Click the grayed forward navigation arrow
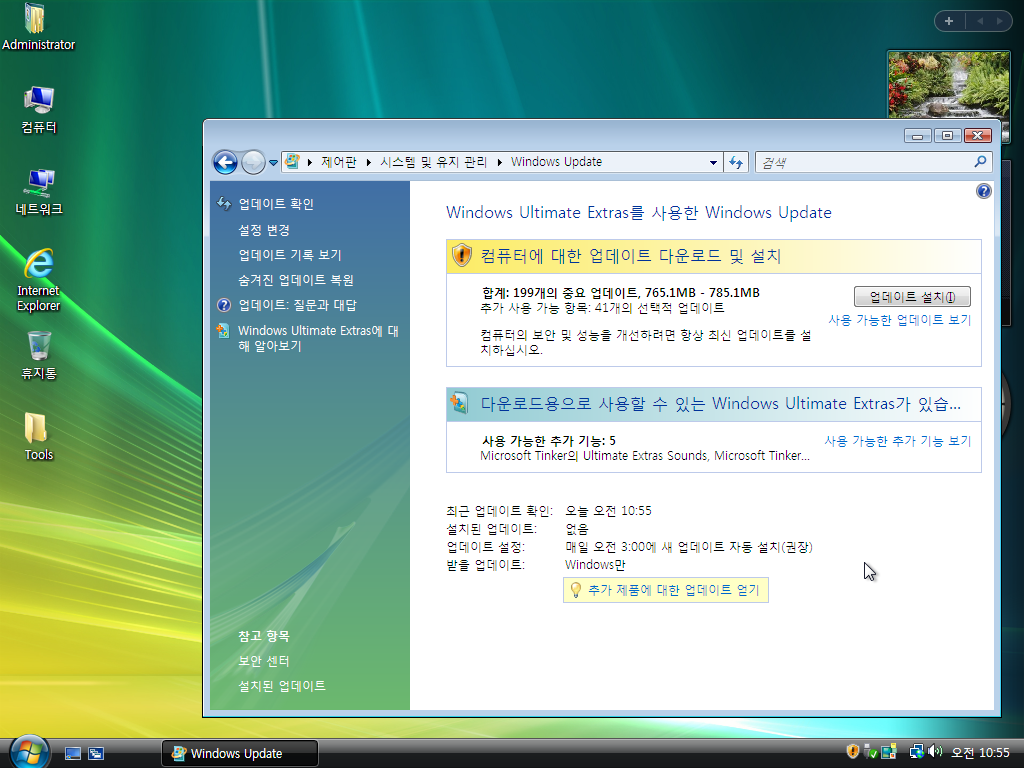This screenshot has height=768, width=1024. pos(253,162)
